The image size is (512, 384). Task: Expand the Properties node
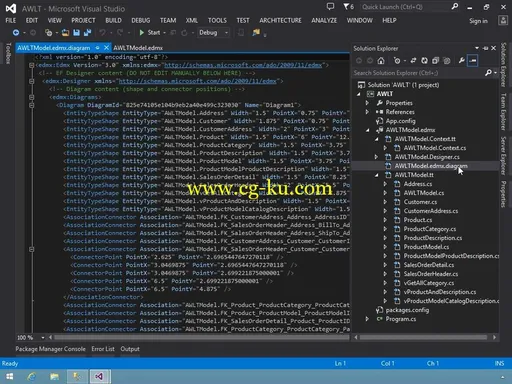[367, 103]
